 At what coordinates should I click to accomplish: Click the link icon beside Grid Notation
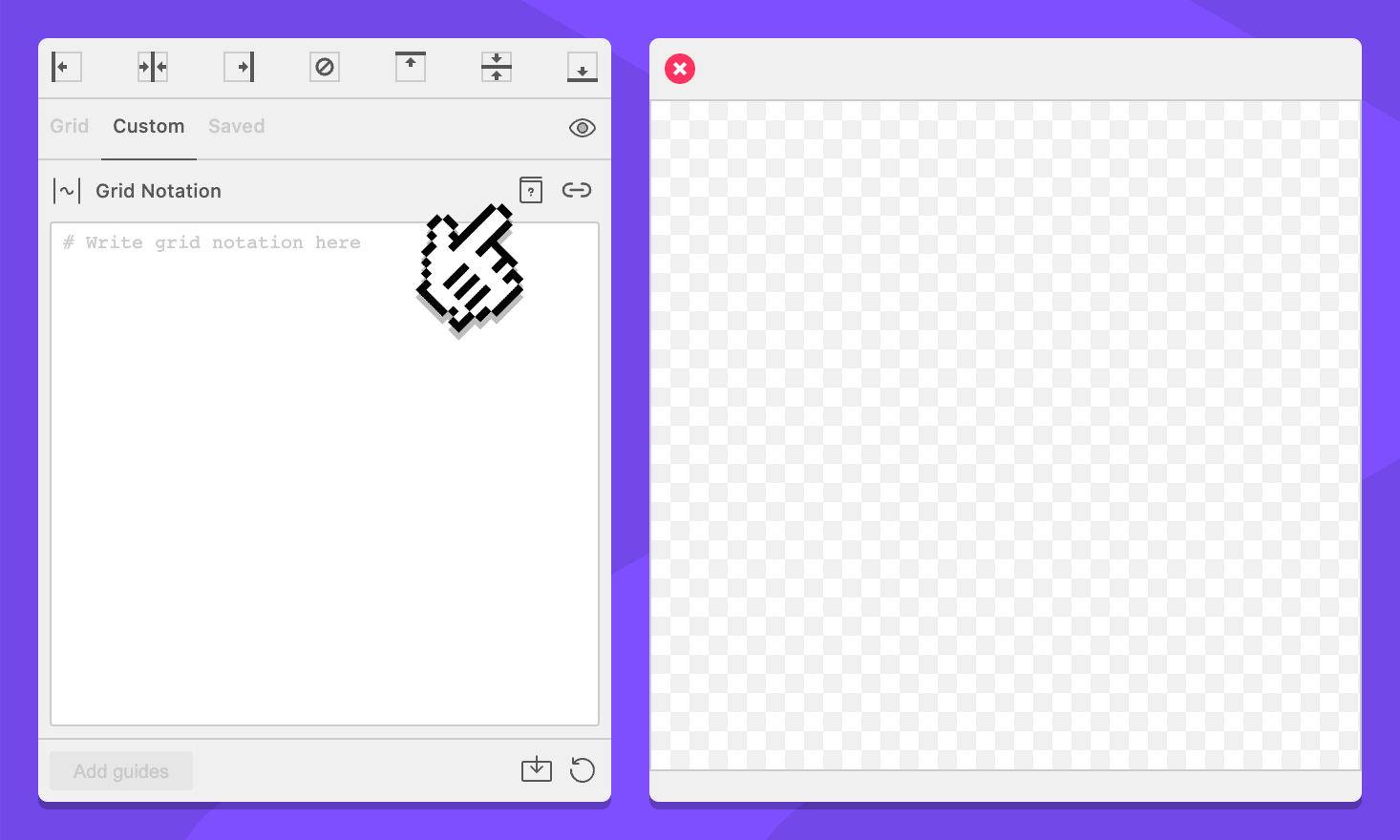pos(577,190)
